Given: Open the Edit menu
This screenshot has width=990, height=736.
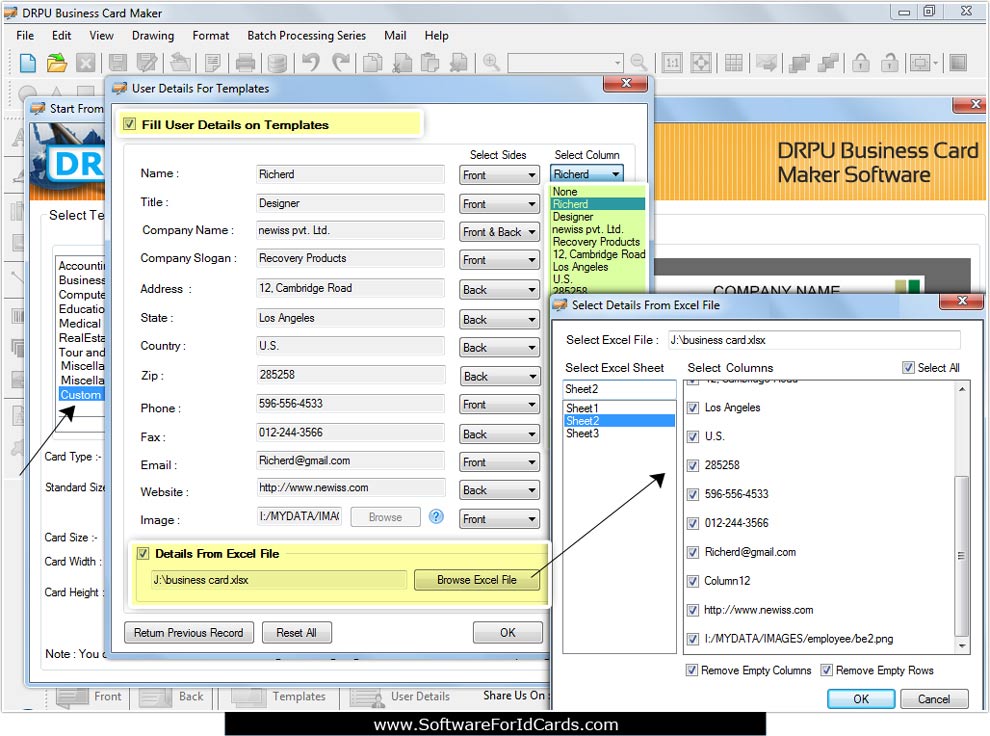Looking at the screenshot, I should (x=61, y=35).
